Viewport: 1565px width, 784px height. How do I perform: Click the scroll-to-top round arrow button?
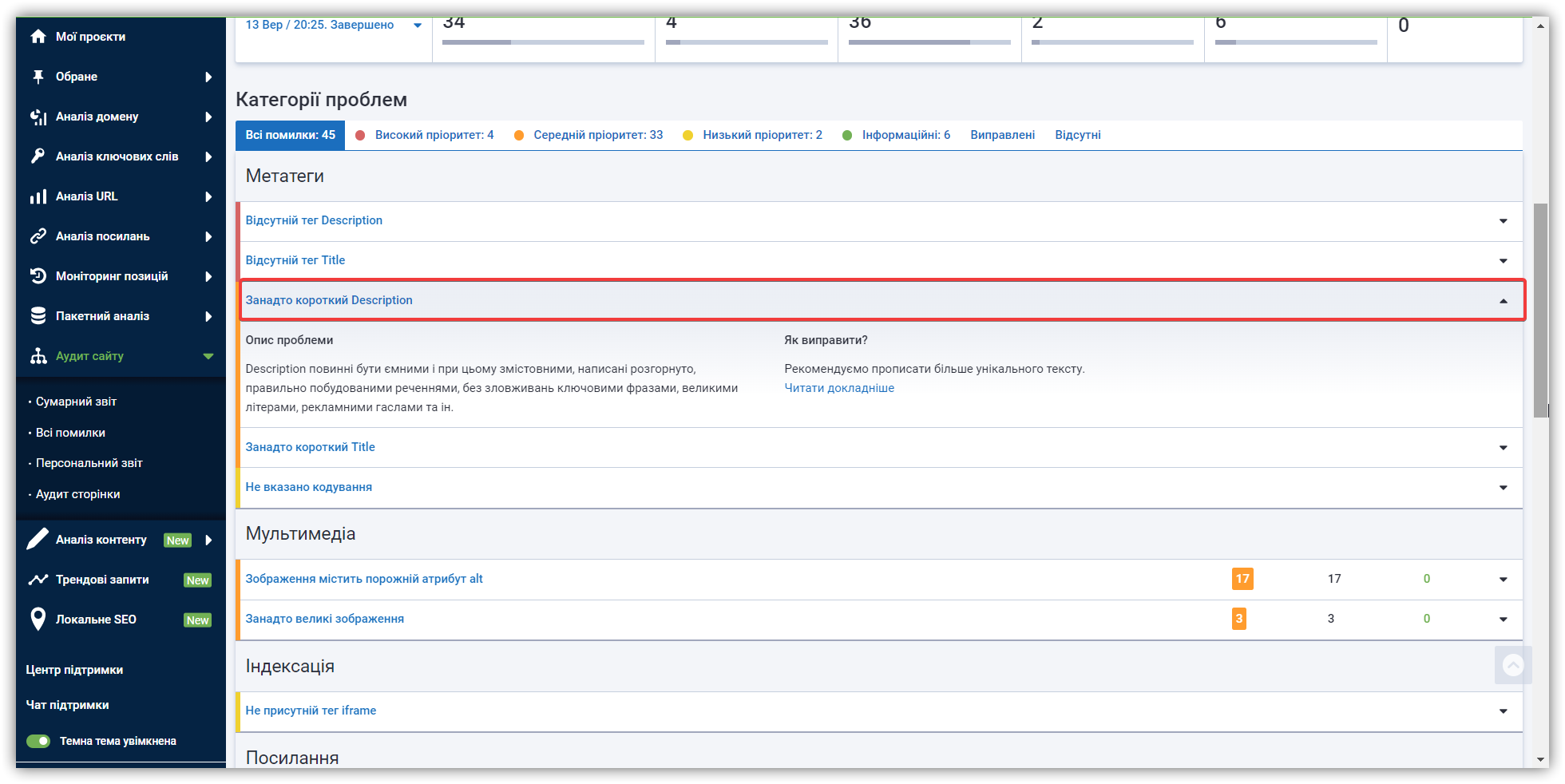pyautogui.click(x=1513, y=665)
